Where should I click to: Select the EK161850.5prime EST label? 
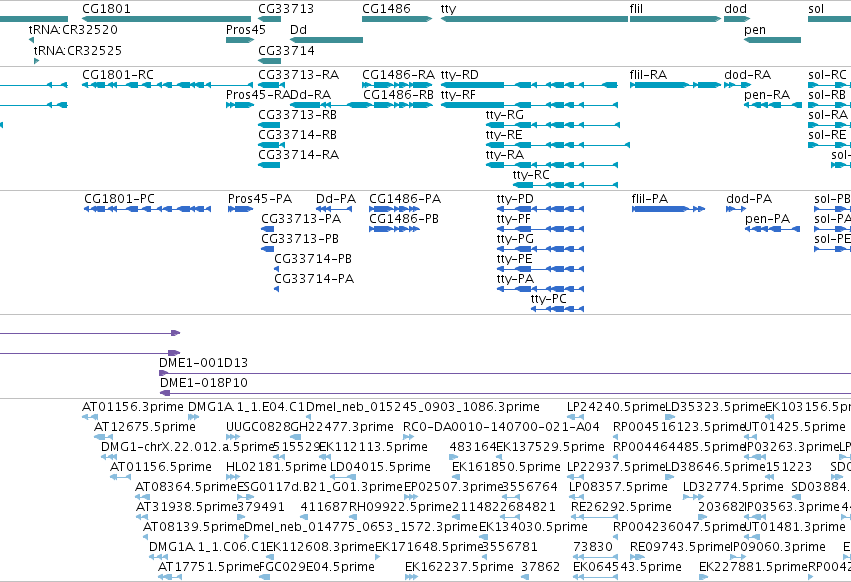click(x=506, y=467)
